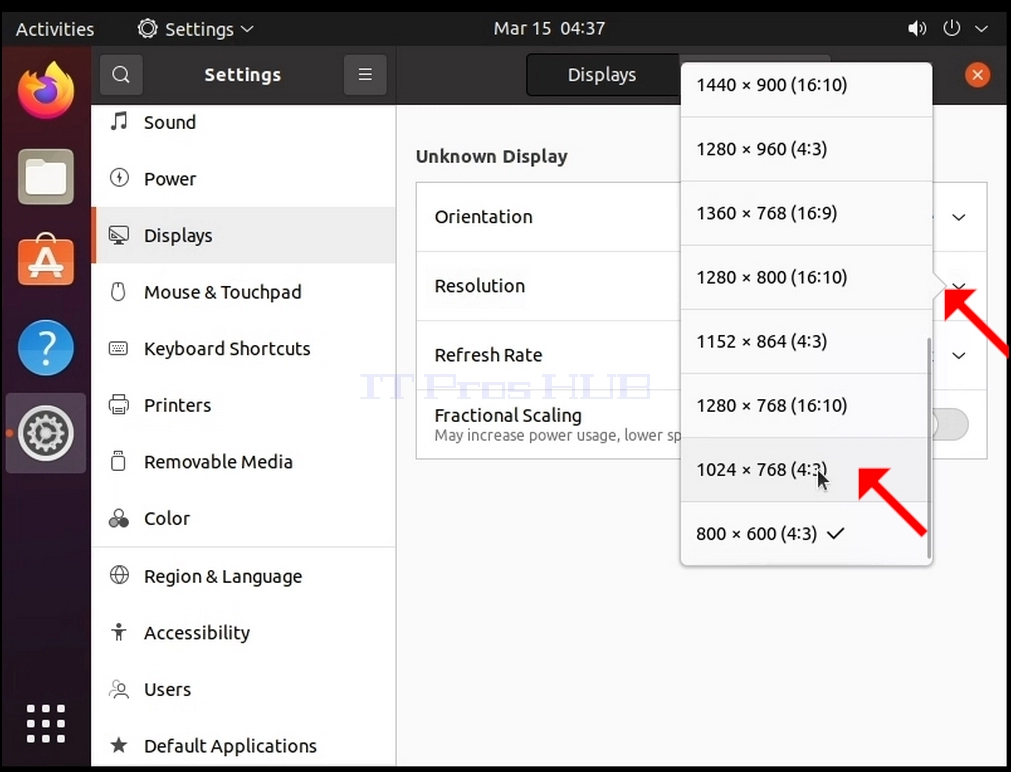The width and height of the screenshot is (1011, 772).
Task: Open the Files app in the dock
Action: 46,176
